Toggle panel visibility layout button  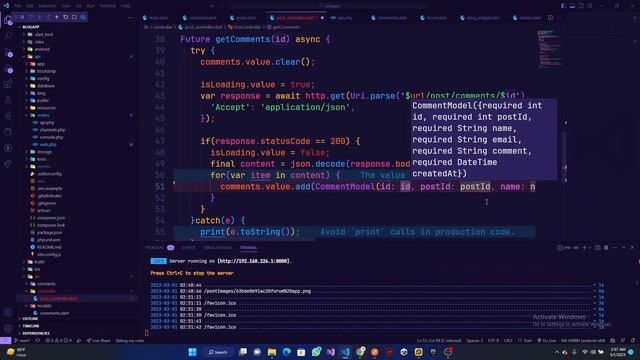572,6
